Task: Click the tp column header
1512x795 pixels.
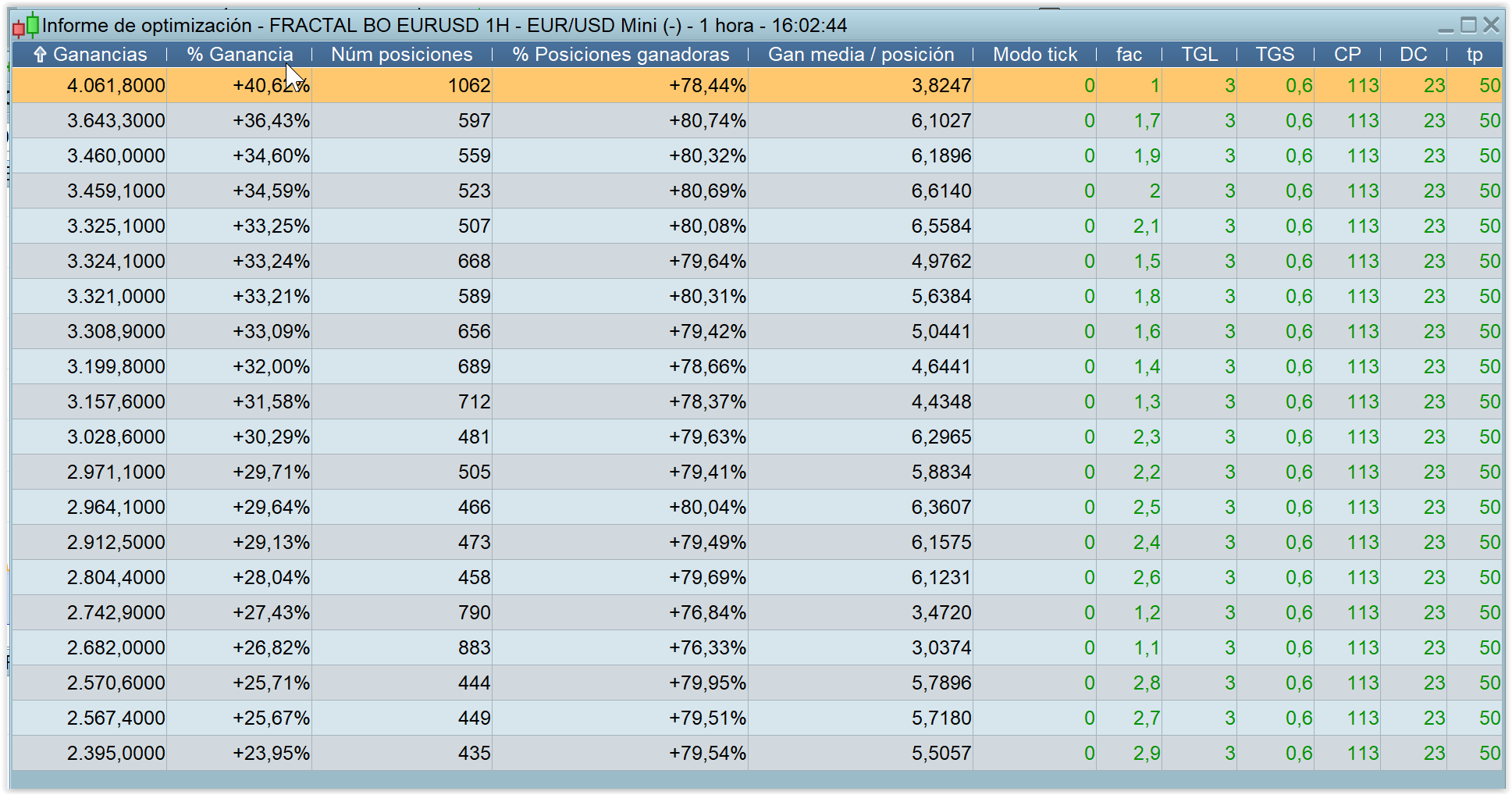Action: tap(1474, 55)
